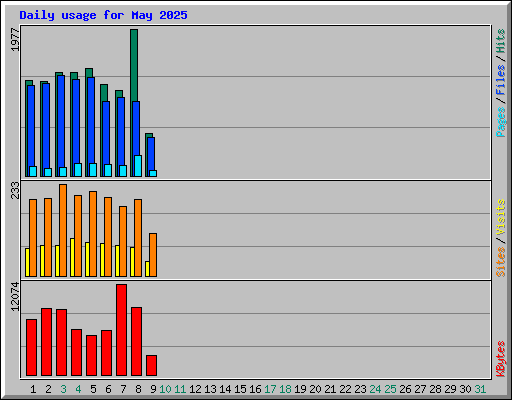
Task: Click the Pages legend label
Action: click(501, 122)
